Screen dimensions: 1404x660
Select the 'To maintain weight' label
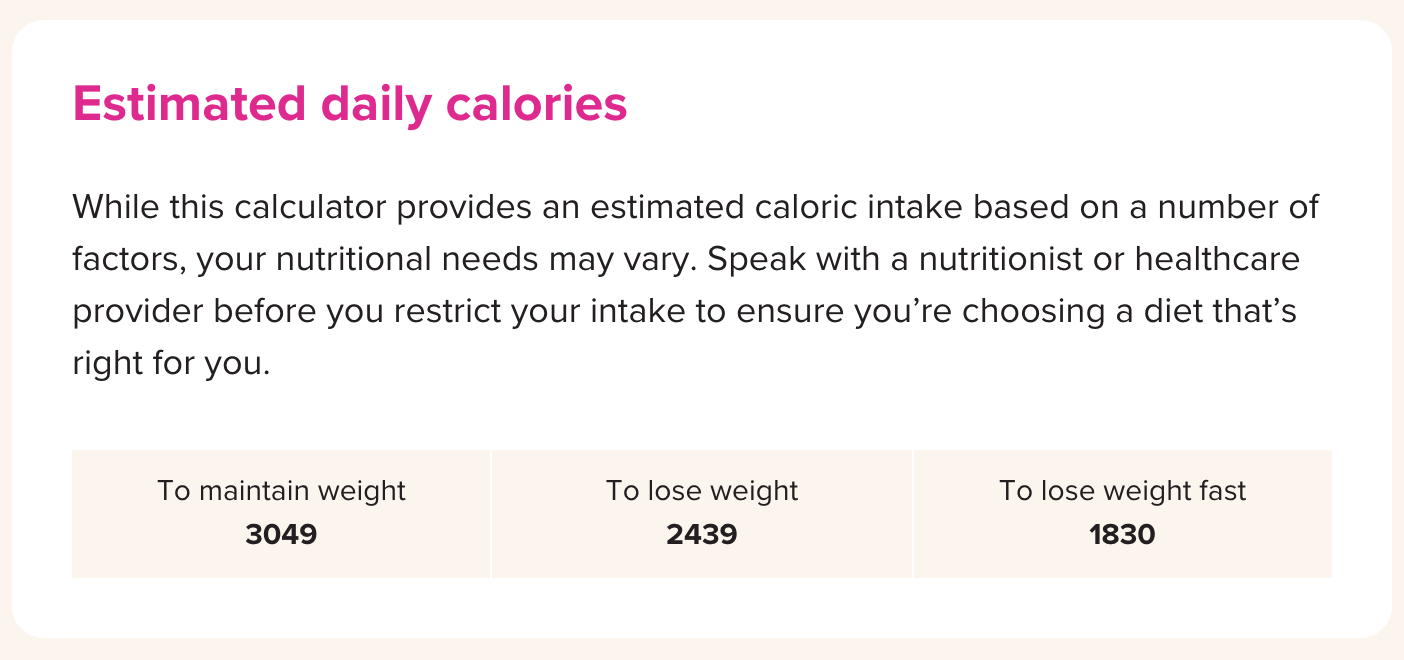point(281,491)
